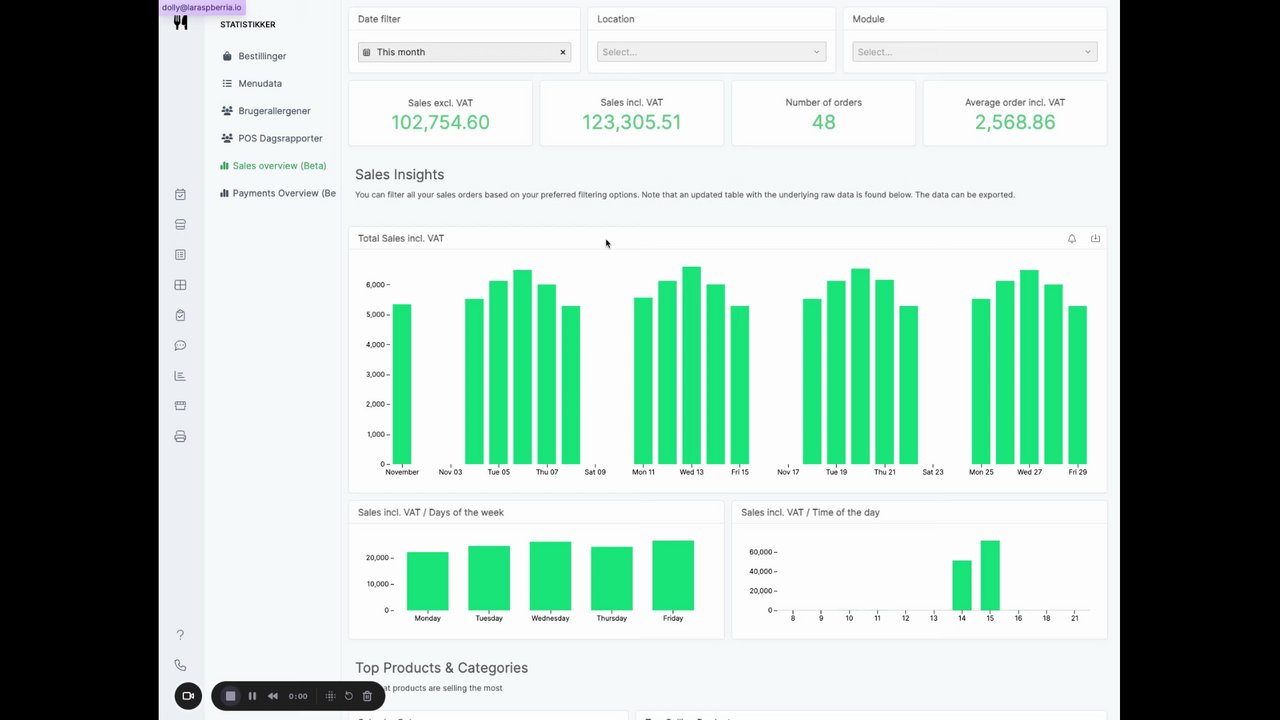Open the help question mark icon
The width and height of the screenshot is (1280, 720).
coord(180,635)
